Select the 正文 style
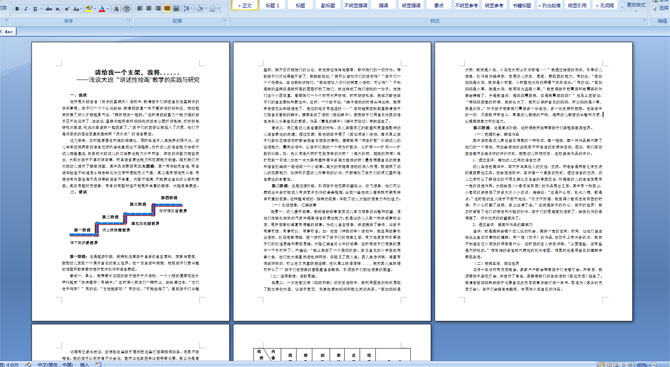The width and height of the screenshot is (670, 367). [x=245, y=5]
